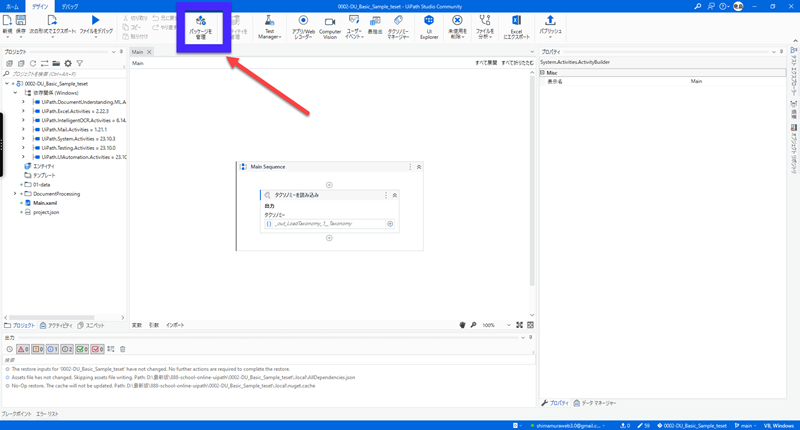The image size is (800, 430).
Task: Open the Data Manager (データマネージャー) tab
Action: (594, 403)
